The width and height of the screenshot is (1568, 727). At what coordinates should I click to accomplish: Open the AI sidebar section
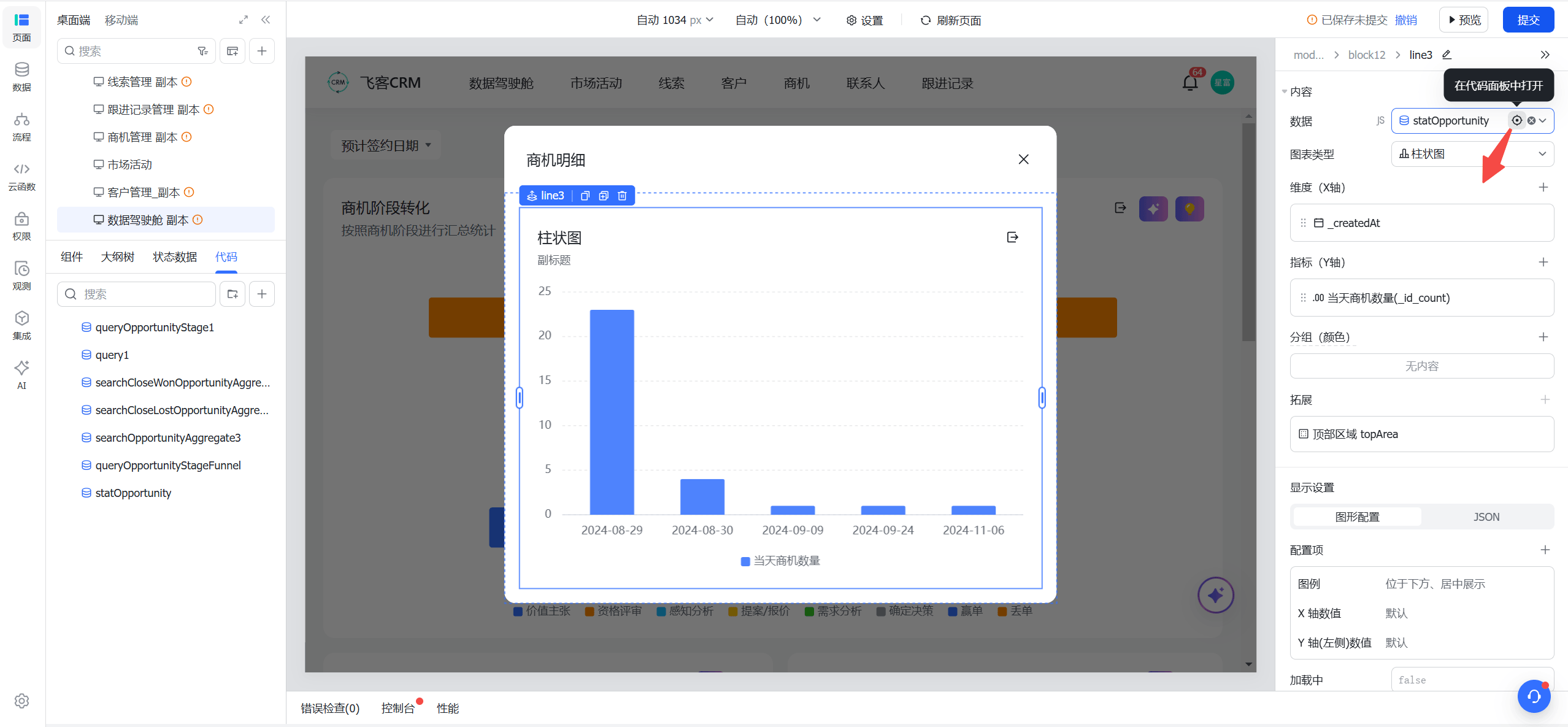(21, 375)
